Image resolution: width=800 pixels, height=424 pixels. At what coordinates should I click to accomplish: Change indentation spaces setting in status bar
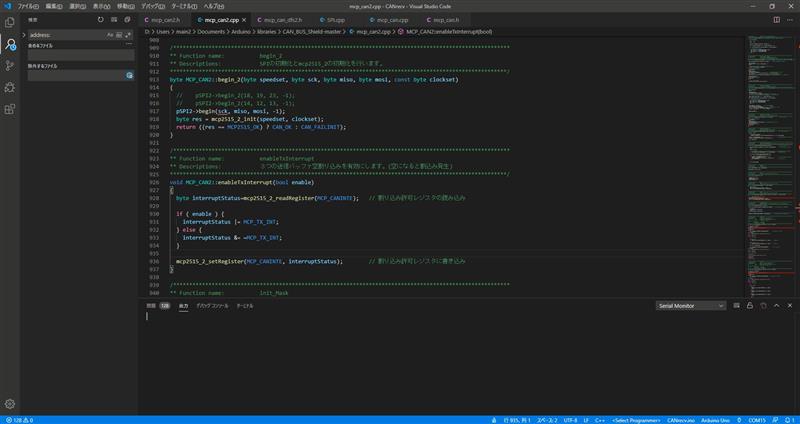[545, 420]
